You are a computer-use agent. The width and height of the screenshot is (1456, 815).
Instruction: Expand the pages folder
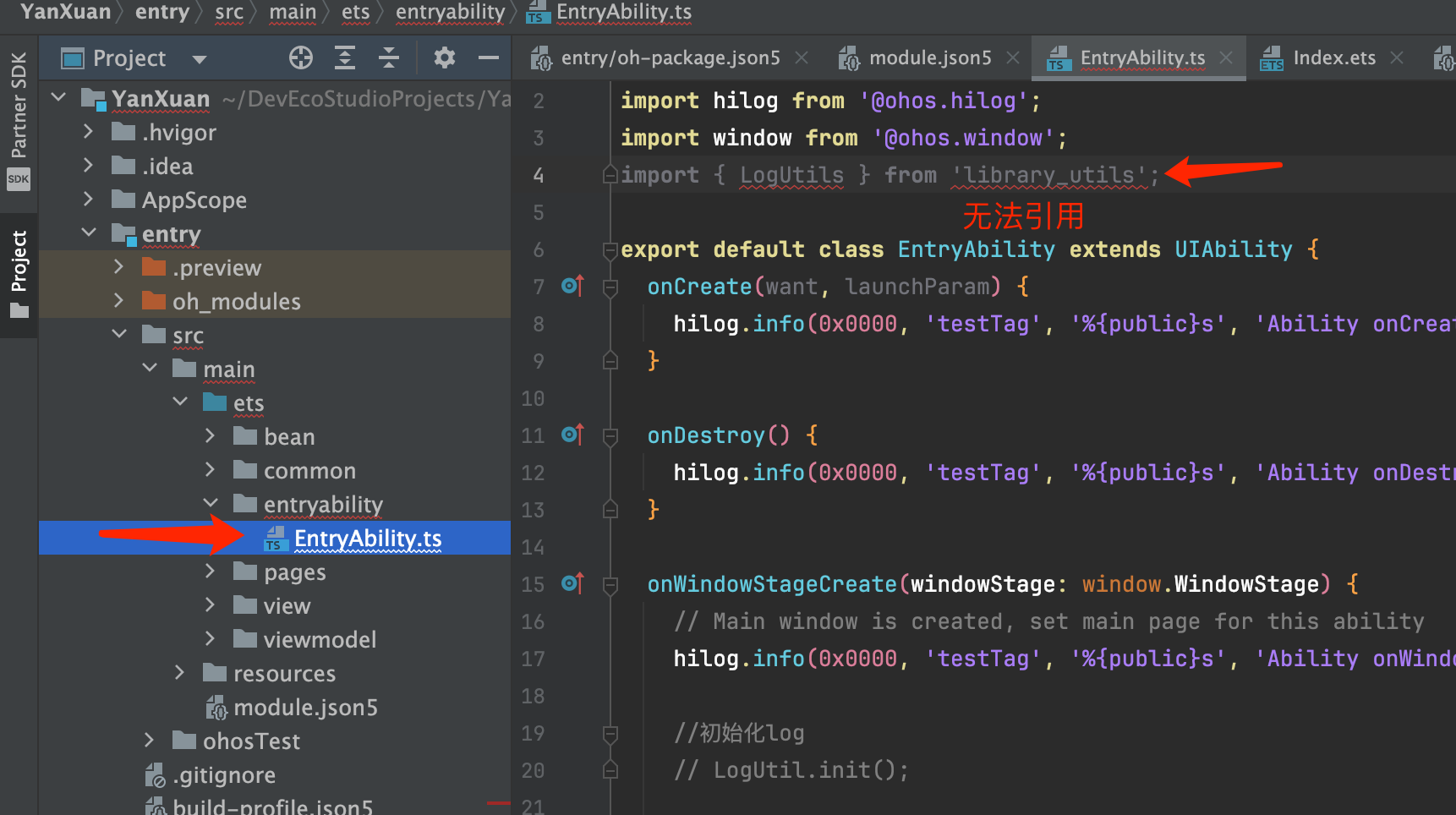click(211, 572)
